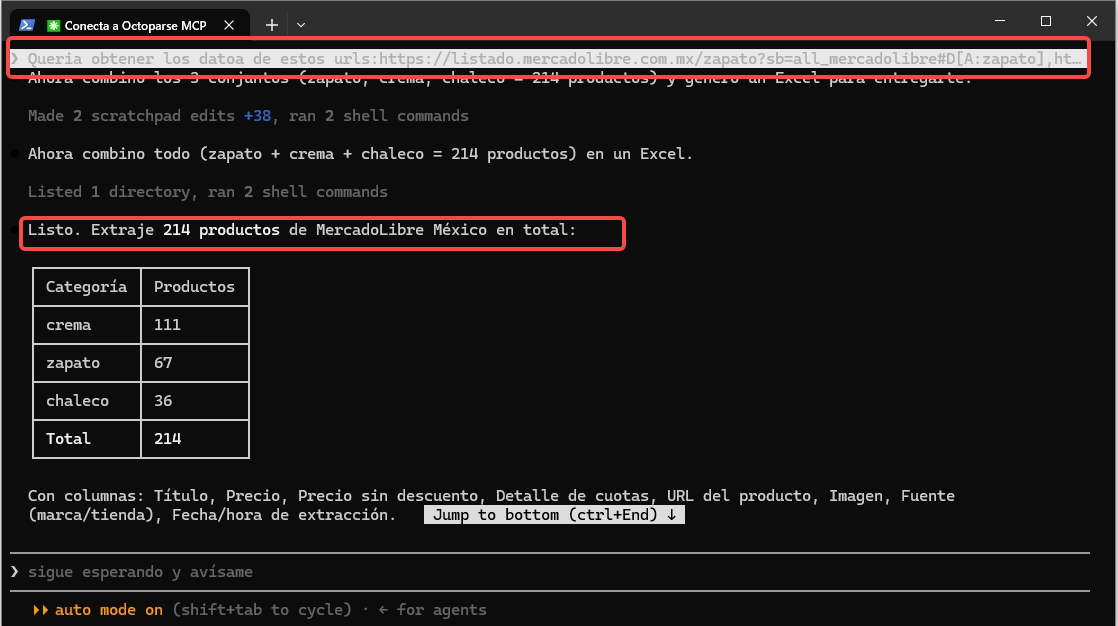Click the prompt input containing 'sigue esperando y avísame'

(x=550, y=572)
